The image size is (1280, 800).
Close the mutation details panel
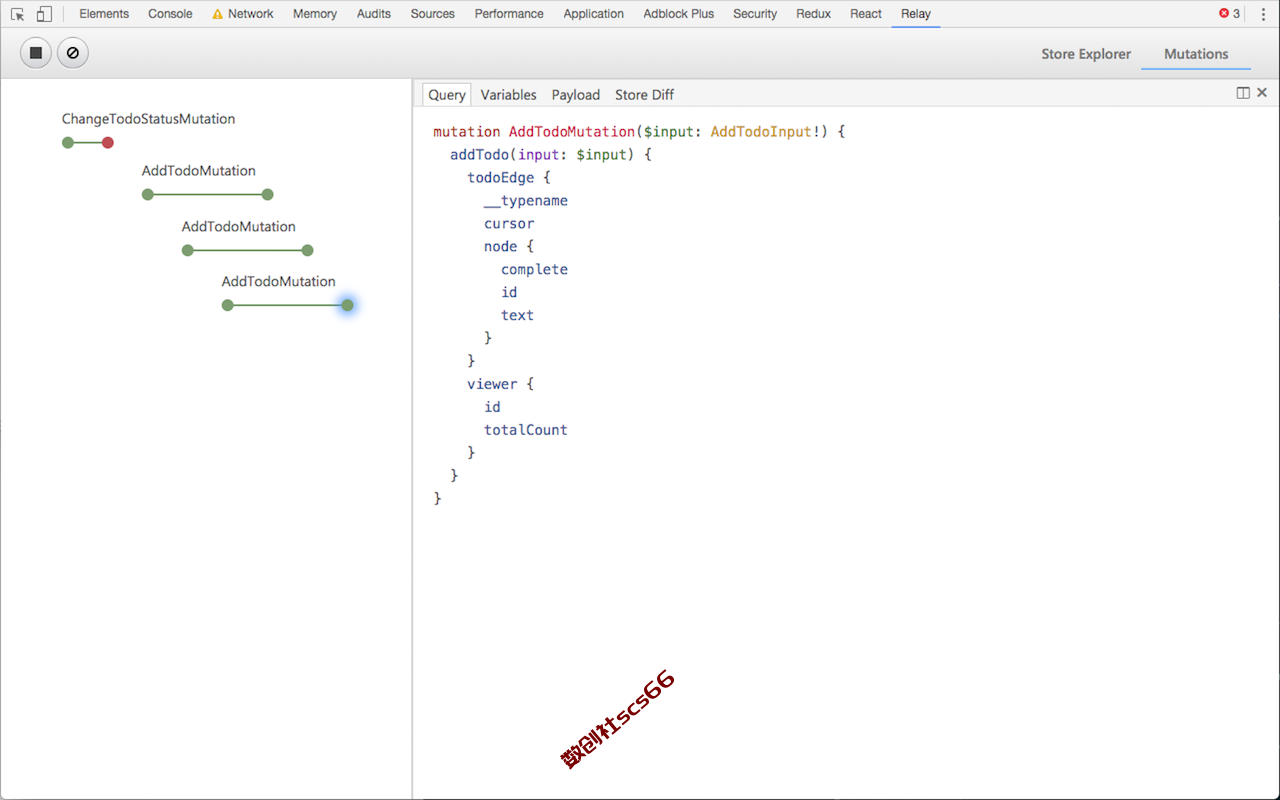tap(1262, 93)
